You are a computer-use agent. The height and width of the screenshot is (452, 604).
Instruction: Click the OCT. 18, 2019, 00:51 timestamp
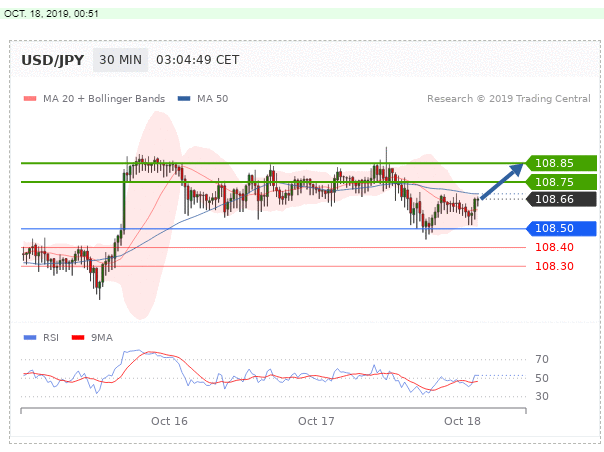pyautogui.click(x=51, y=13)
